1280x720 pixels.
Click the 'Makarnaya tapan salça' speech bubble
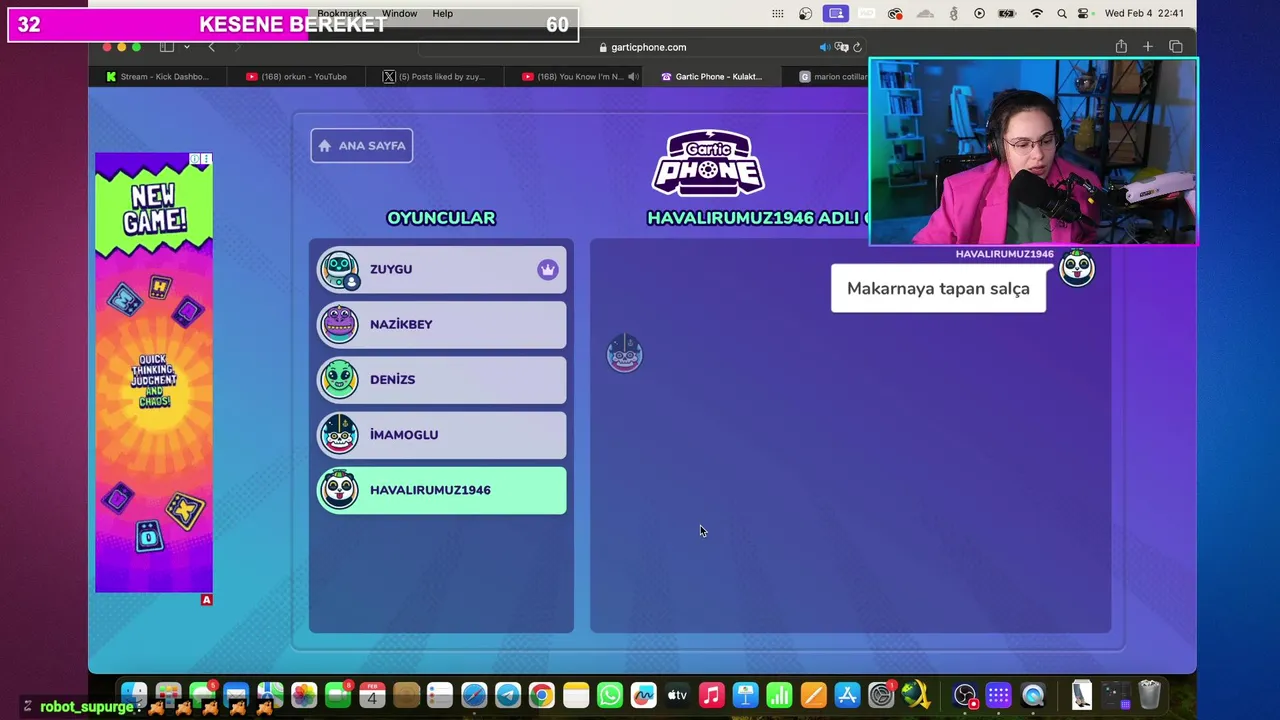[938, 289]
